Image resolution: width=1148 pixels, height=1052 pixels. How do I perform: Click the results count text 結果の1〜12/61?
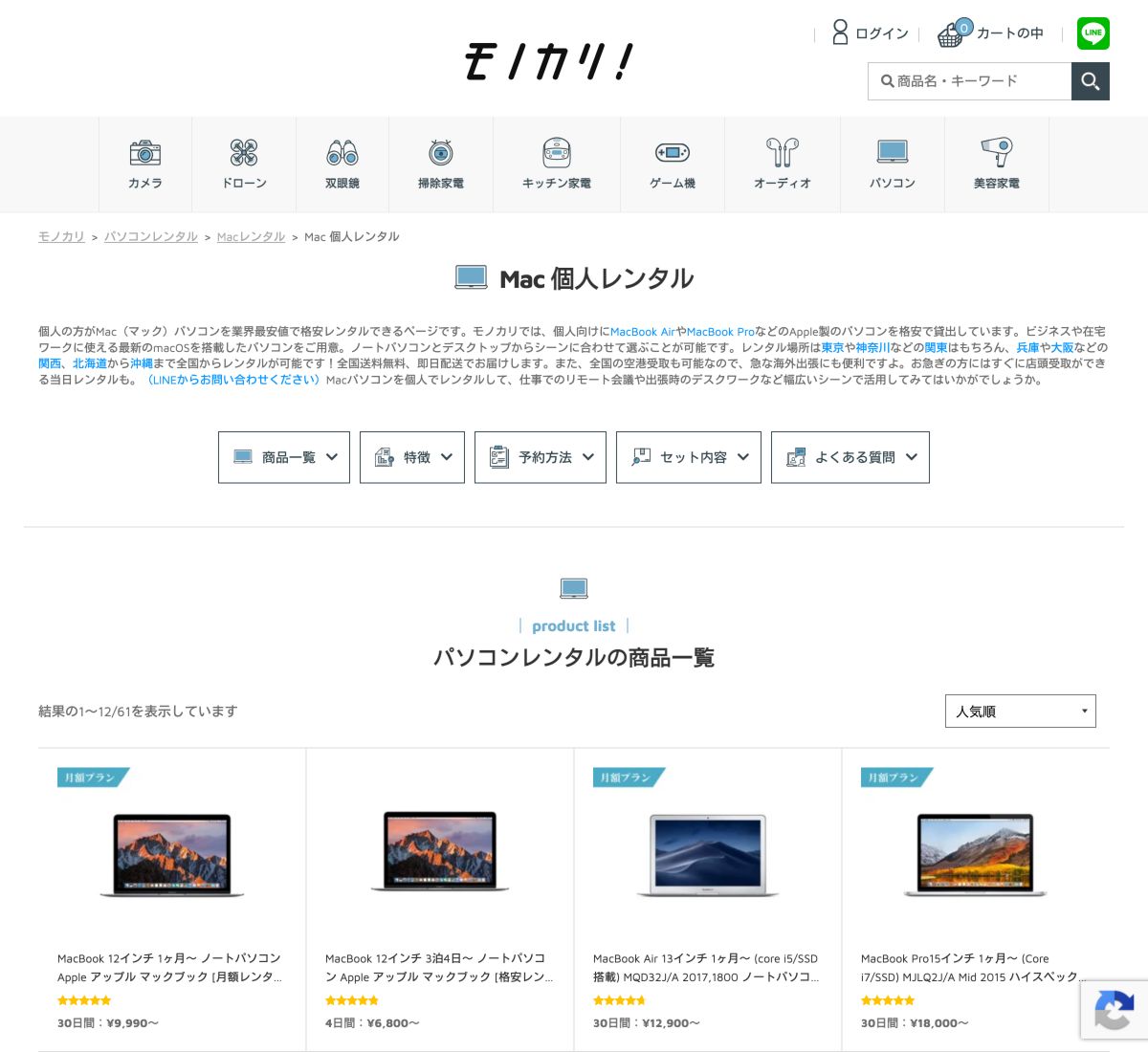(84, 712)
